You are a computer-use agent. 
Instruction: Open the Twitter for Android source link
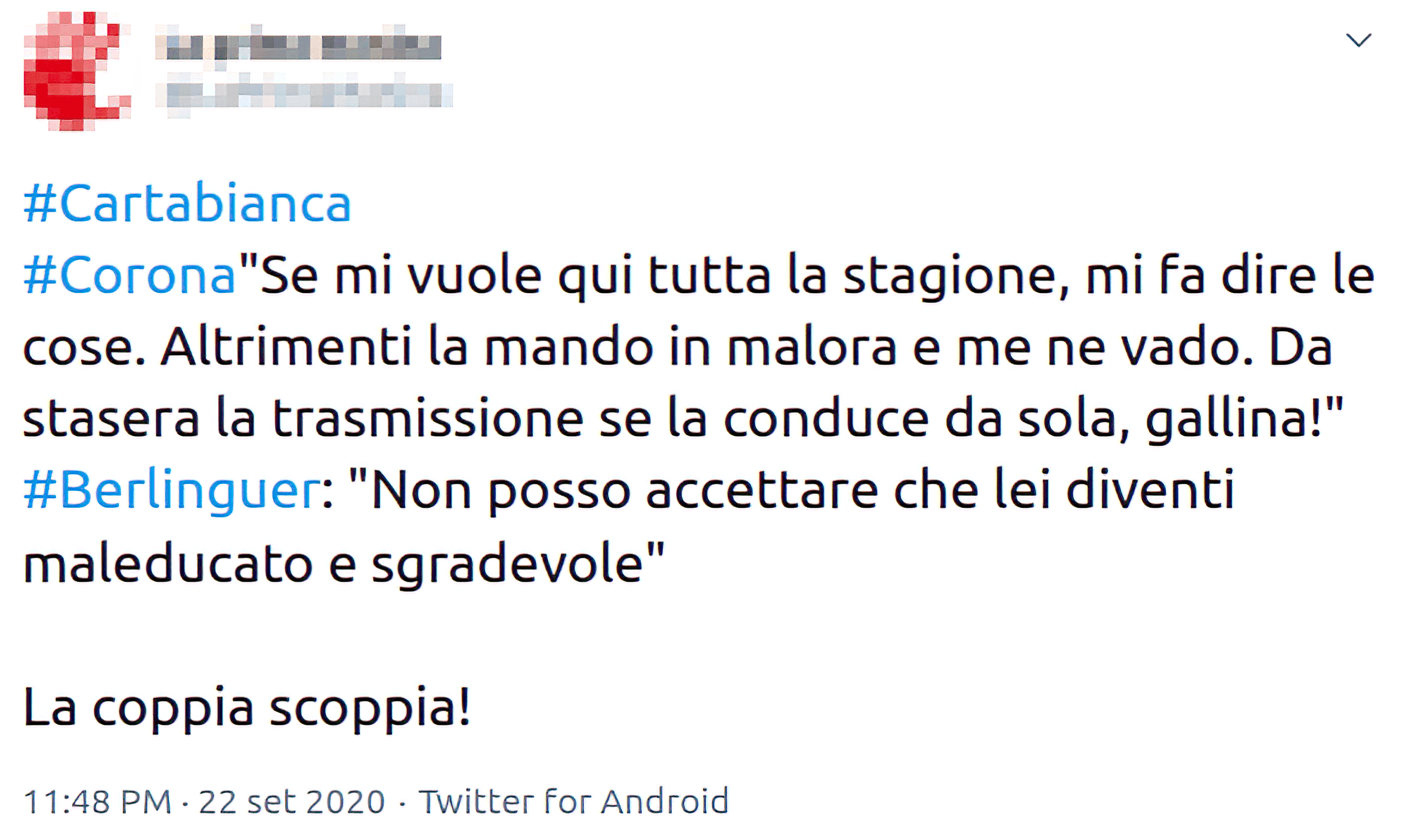[x=573, y=801]
